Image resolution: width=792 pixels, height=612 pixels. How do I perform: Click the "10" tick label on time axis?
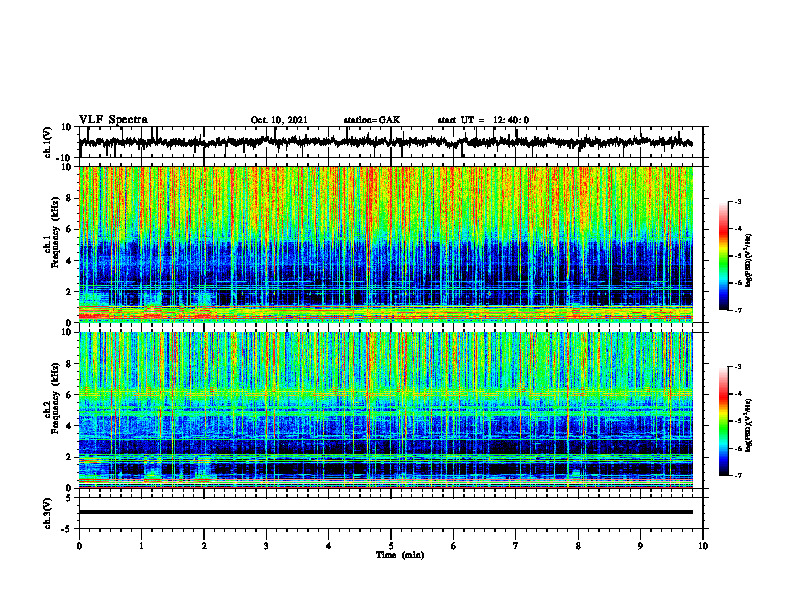tap(703, 546)
